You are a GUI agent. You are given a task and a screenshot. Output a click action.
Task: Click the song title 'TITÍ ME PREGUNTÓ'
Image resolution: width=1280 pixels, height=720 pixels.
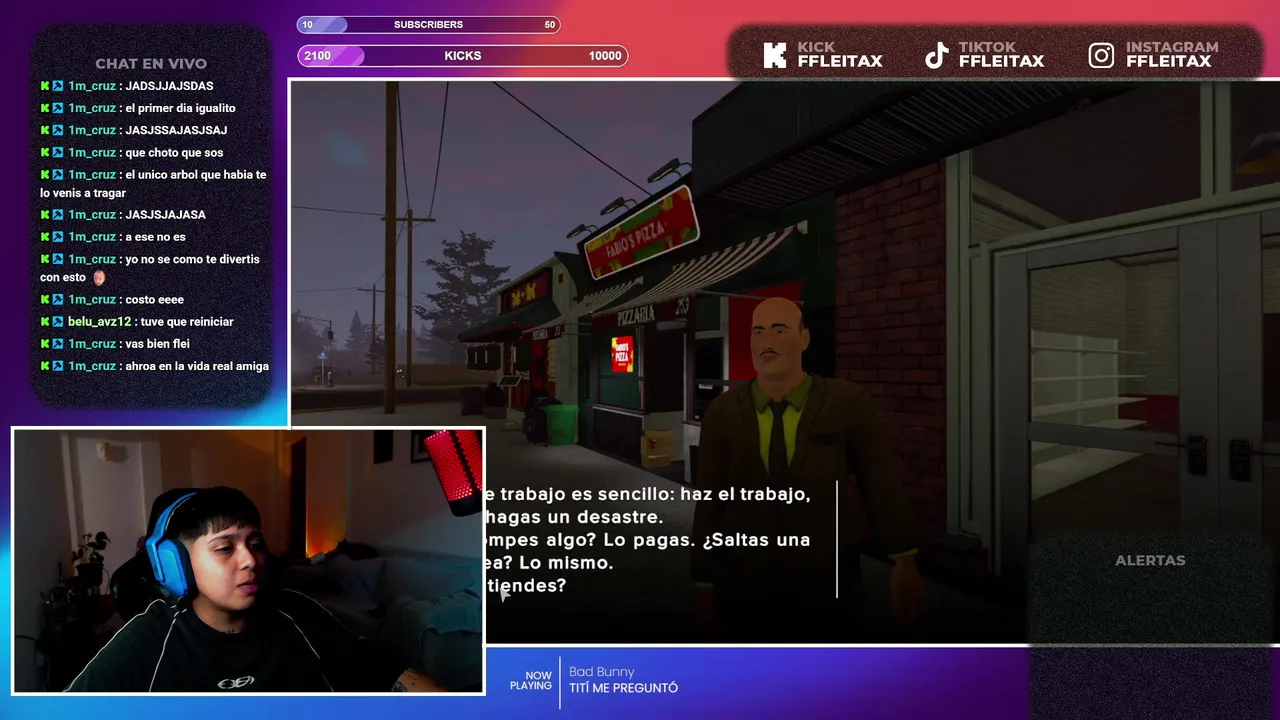click(623, 688)
